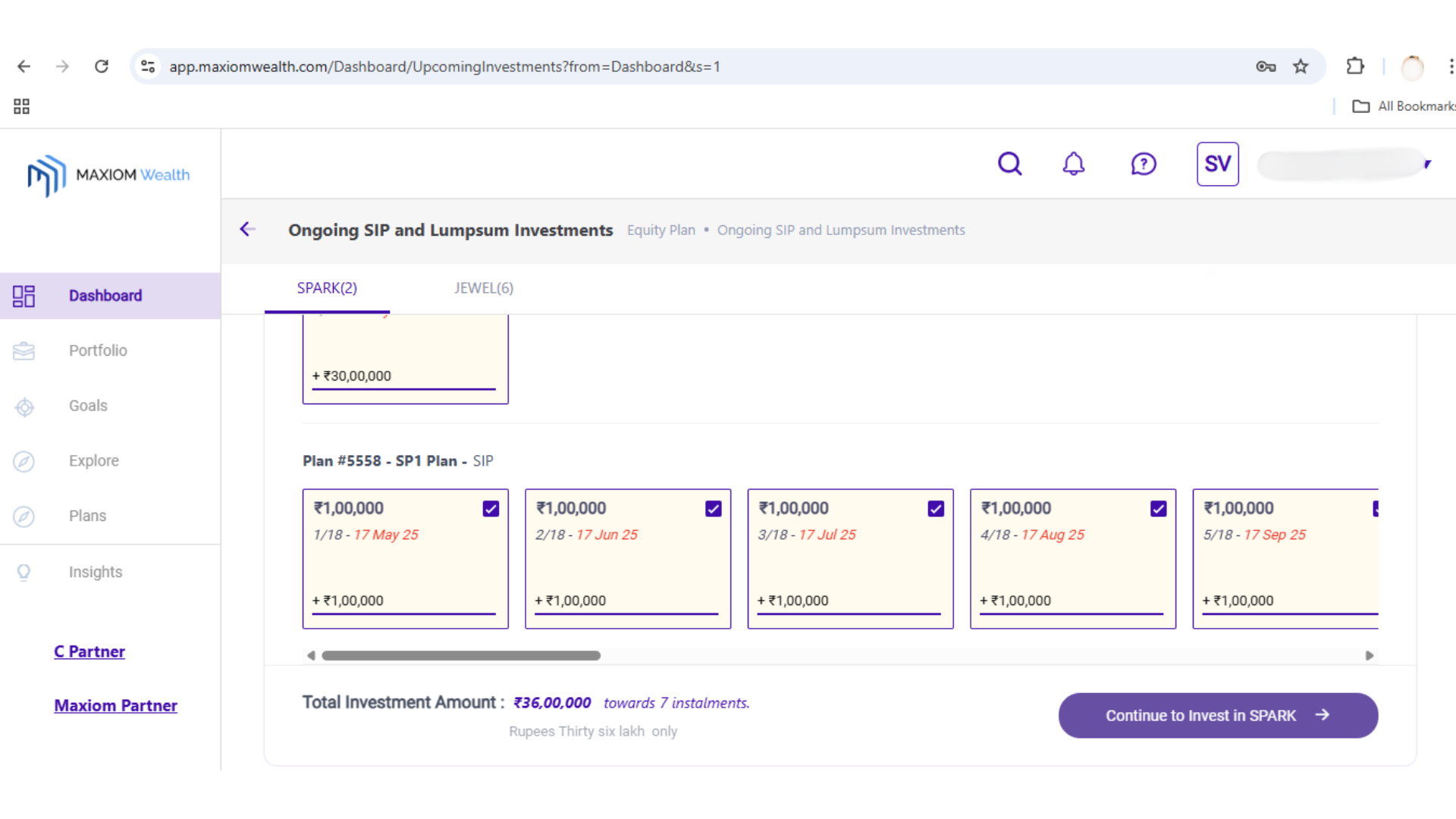
Task: Uncheck the 17 Jun 25 instalment
Action: pyautogui.click(x=713, y=509)
